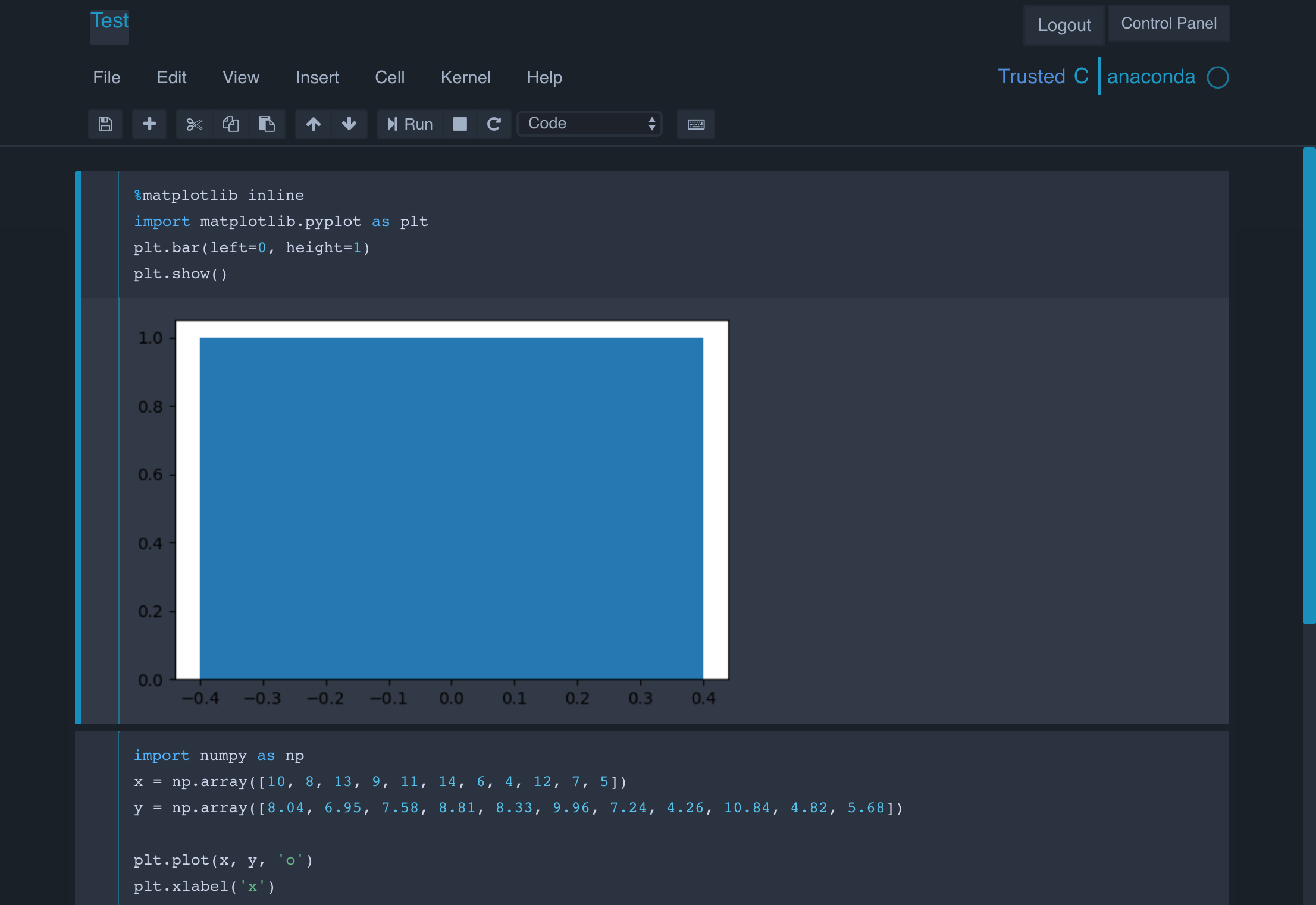Click the '%matplotlib inline' code line
1316x905 pixels.
(x=219, y=195)
